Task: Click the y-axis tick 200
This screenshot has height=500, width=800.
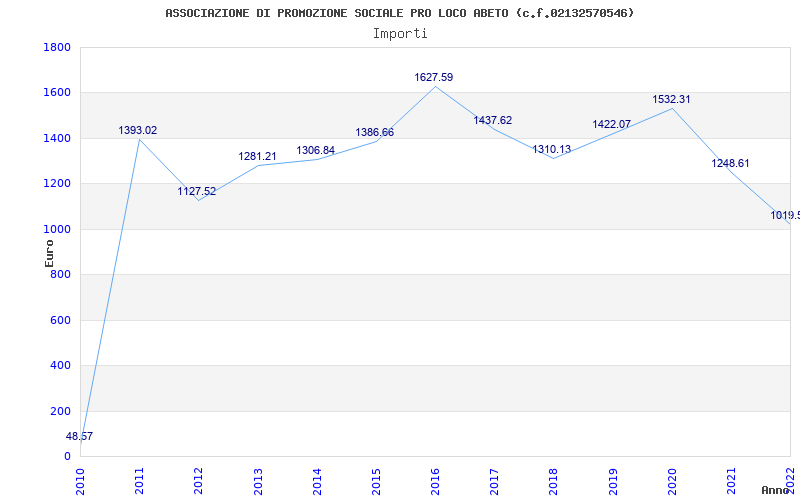Action: (61, 411)
